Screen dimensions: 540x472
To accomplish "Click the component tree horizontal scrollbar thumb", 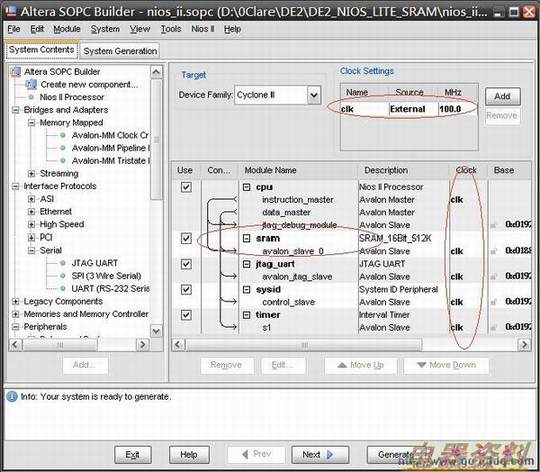I will 60,345.
